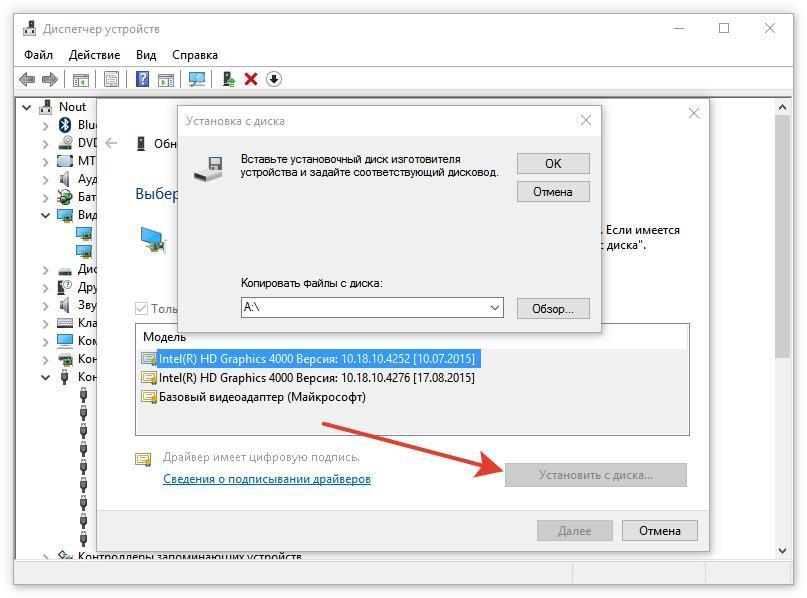The image size is (807, 598).
Task: Expand the Bluetooth tree node
Action: [45, 126]
